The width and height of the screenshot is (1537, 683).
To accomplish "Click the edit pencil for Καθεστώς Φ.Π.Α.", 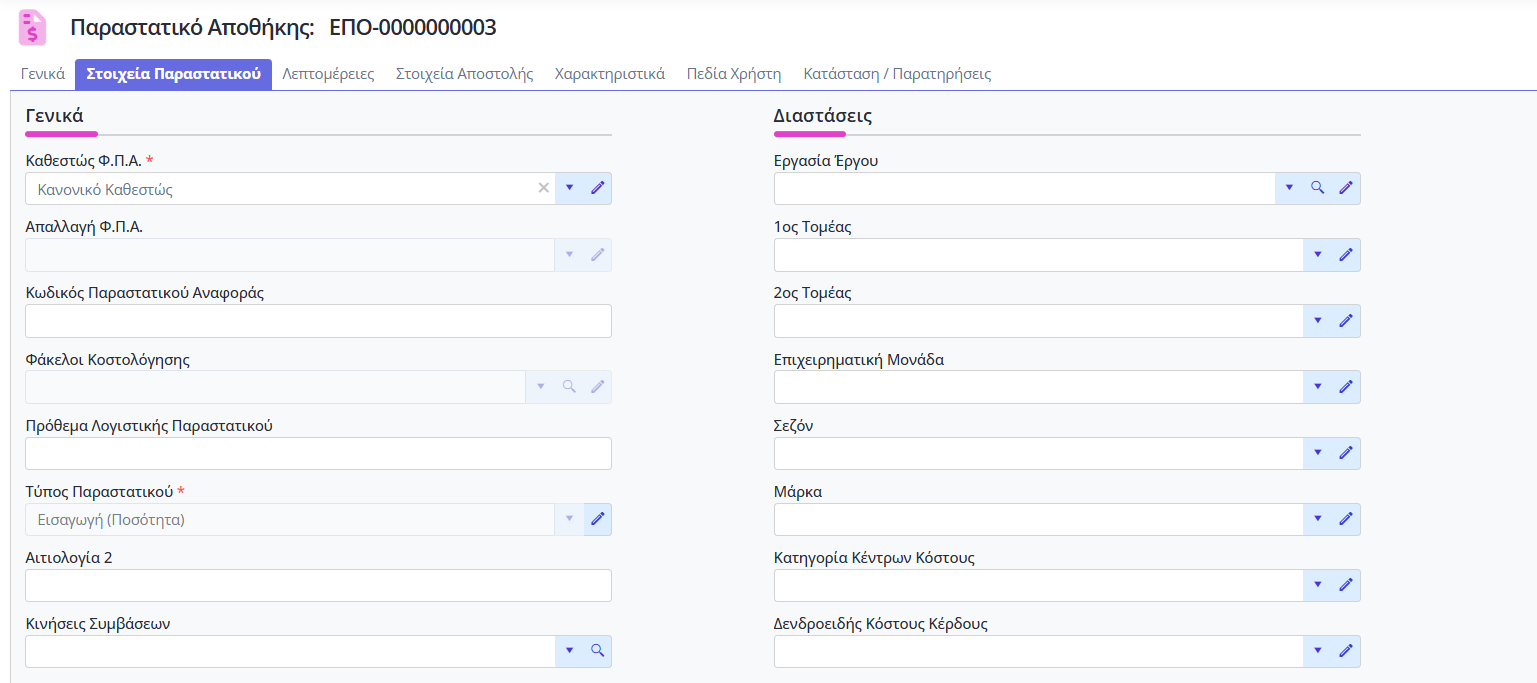I will 597,188.
